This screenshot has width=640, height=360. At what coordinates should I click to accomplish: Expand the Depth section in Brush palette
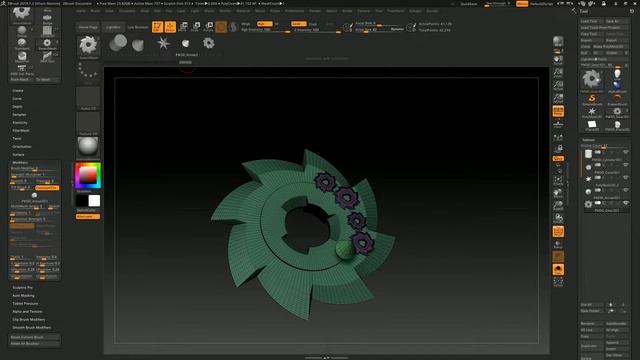click(17, 107)
